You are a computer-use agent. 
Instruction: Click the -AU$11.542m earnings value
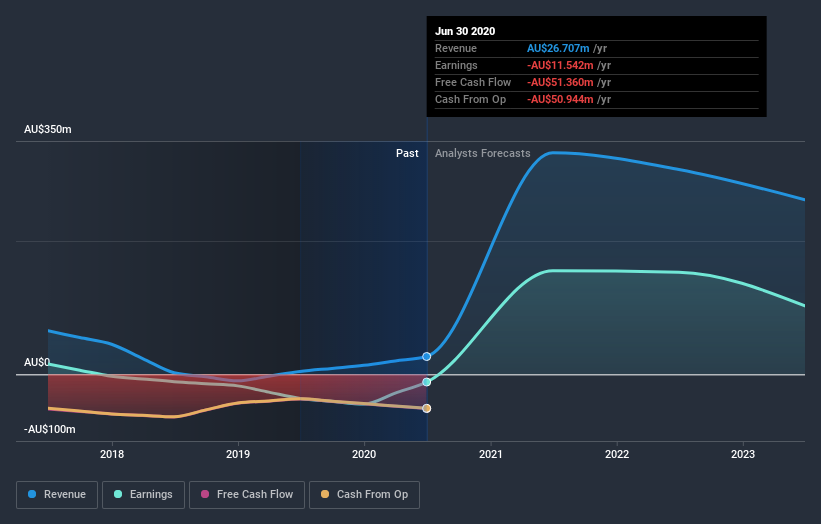click(560, 65)
